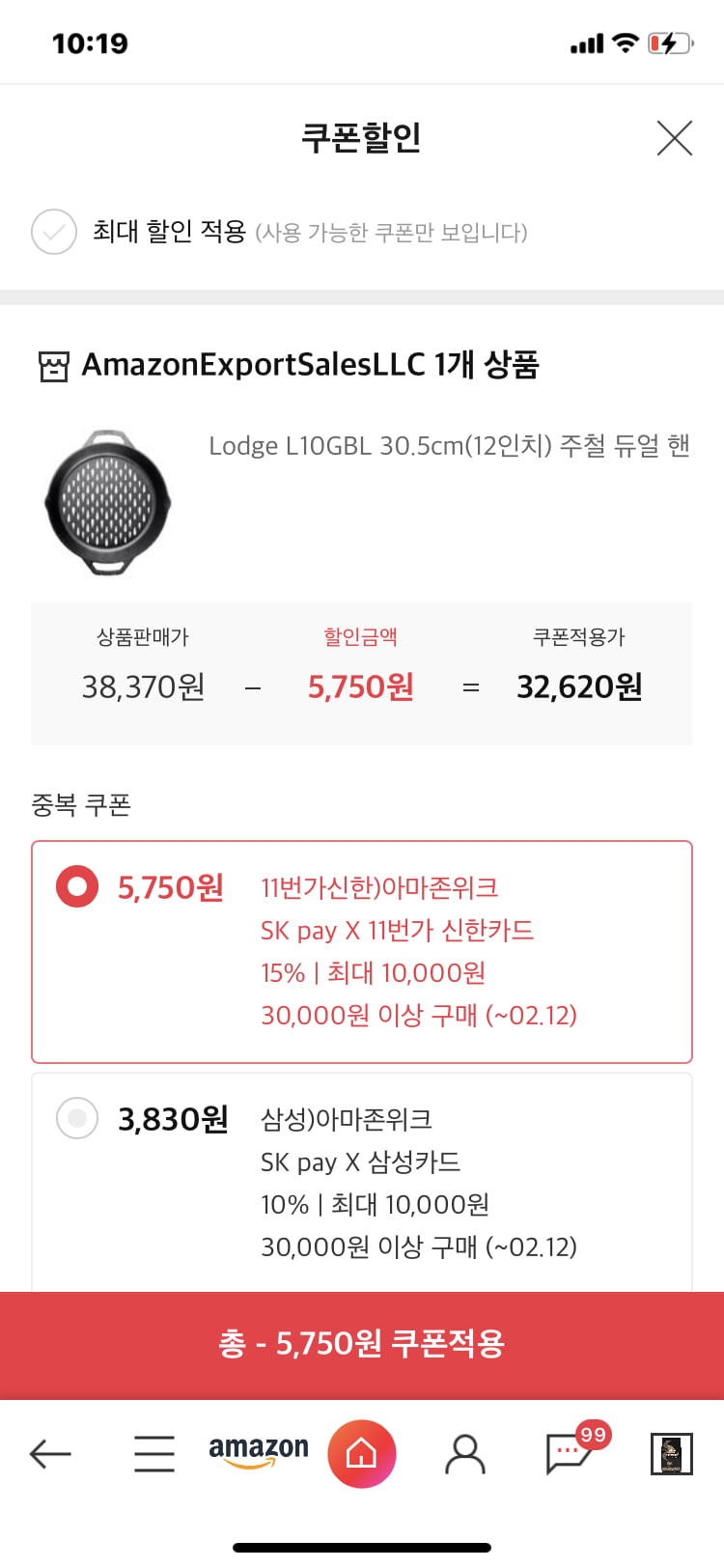Tap the battery status icon
The image size is (724, 1568).
pyautogui.click(x=671, y=43)
